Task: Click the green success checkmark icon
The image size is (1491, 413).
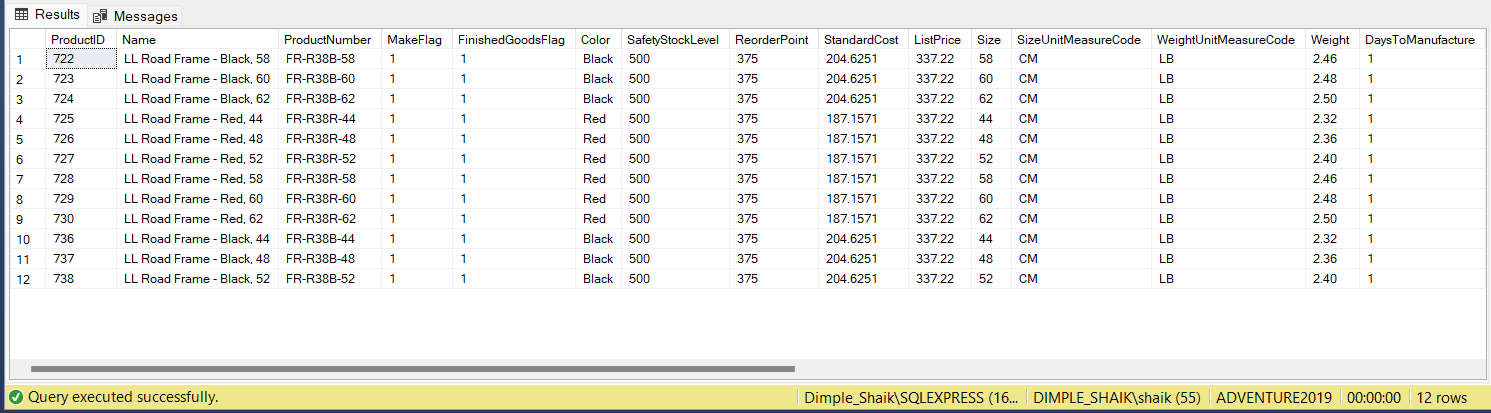Action: [x=16, y=397]
